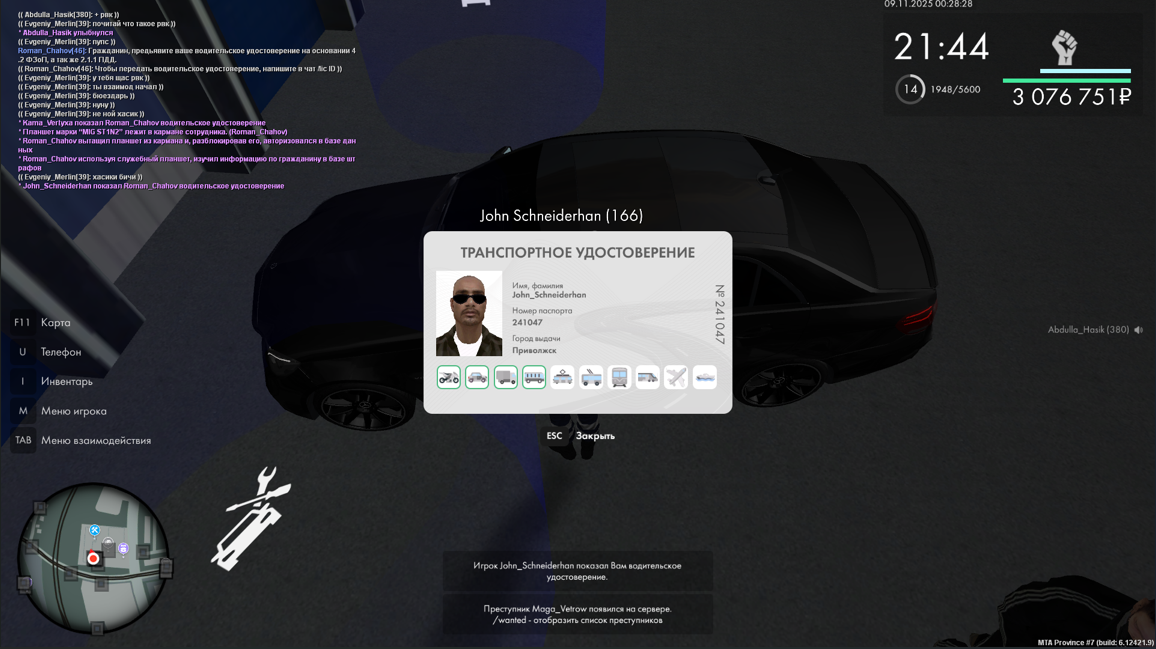Click Abdulla_Hasik (380) voice label
The height and width of the screenshot is (649, 1156).
pyautogui.click(x=1088, y=330)
